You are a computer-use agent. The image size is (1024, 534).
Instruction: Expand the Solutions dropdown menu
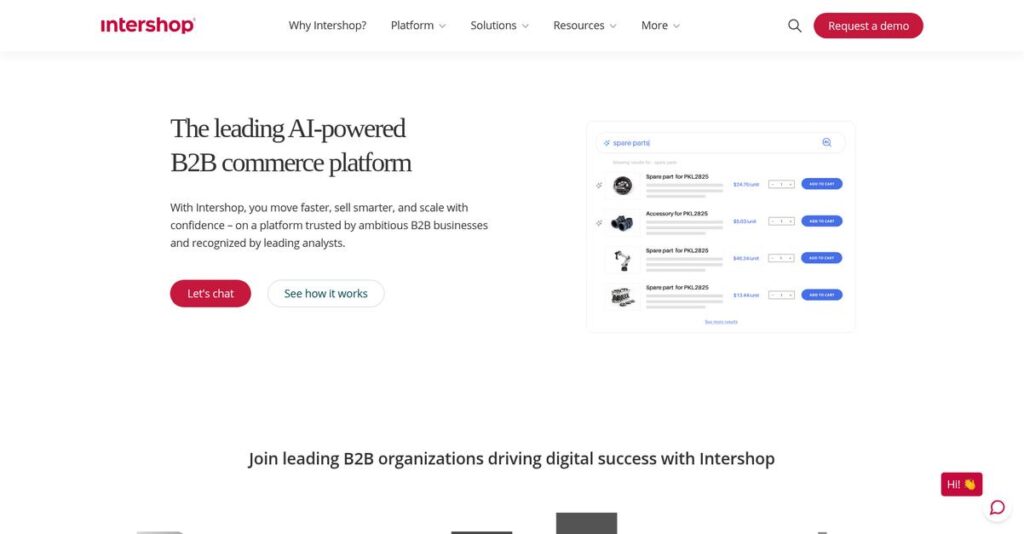coord(500,25)
